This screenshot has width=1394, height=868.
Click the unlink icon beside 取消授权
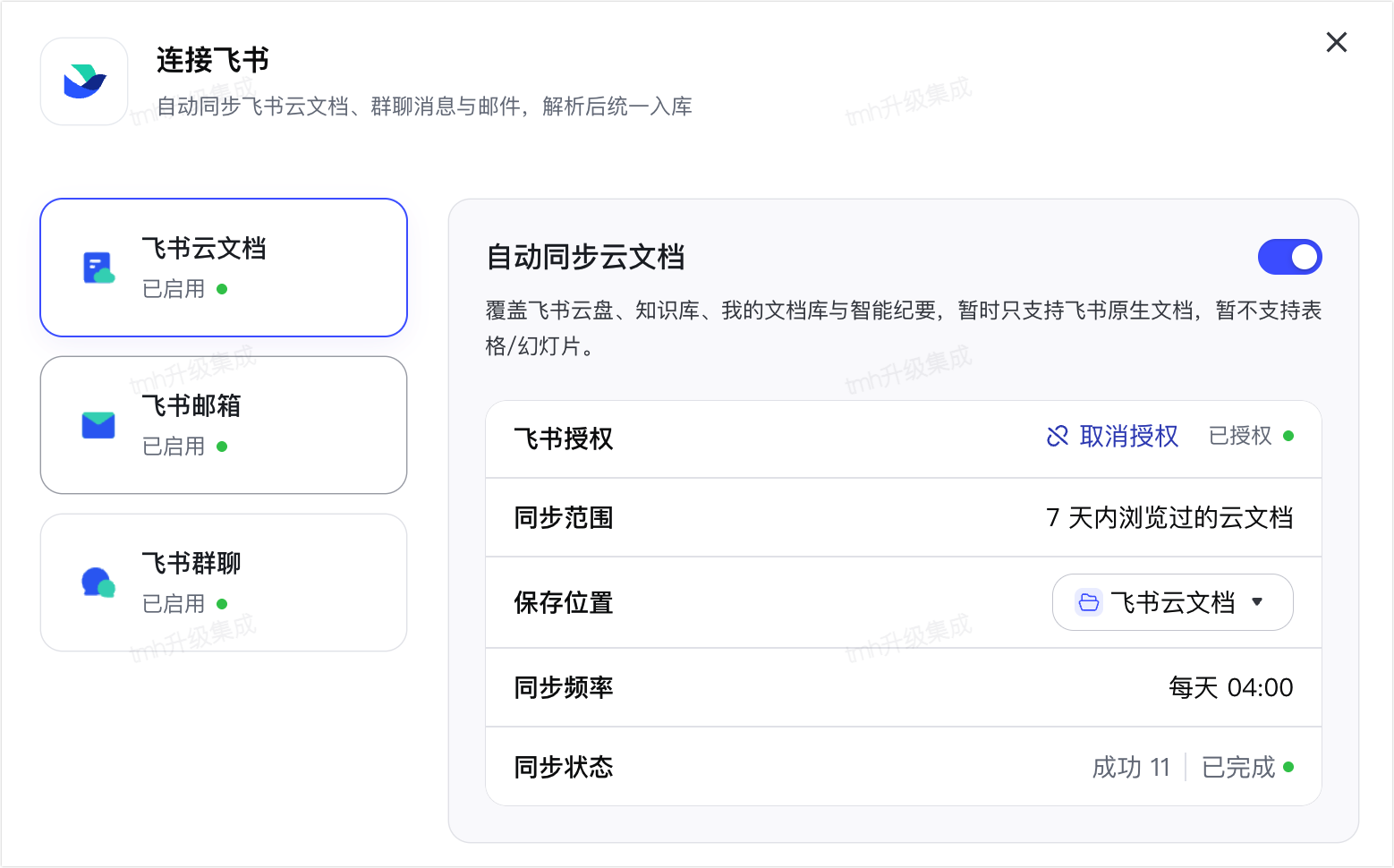click(x=1058, y=436)
